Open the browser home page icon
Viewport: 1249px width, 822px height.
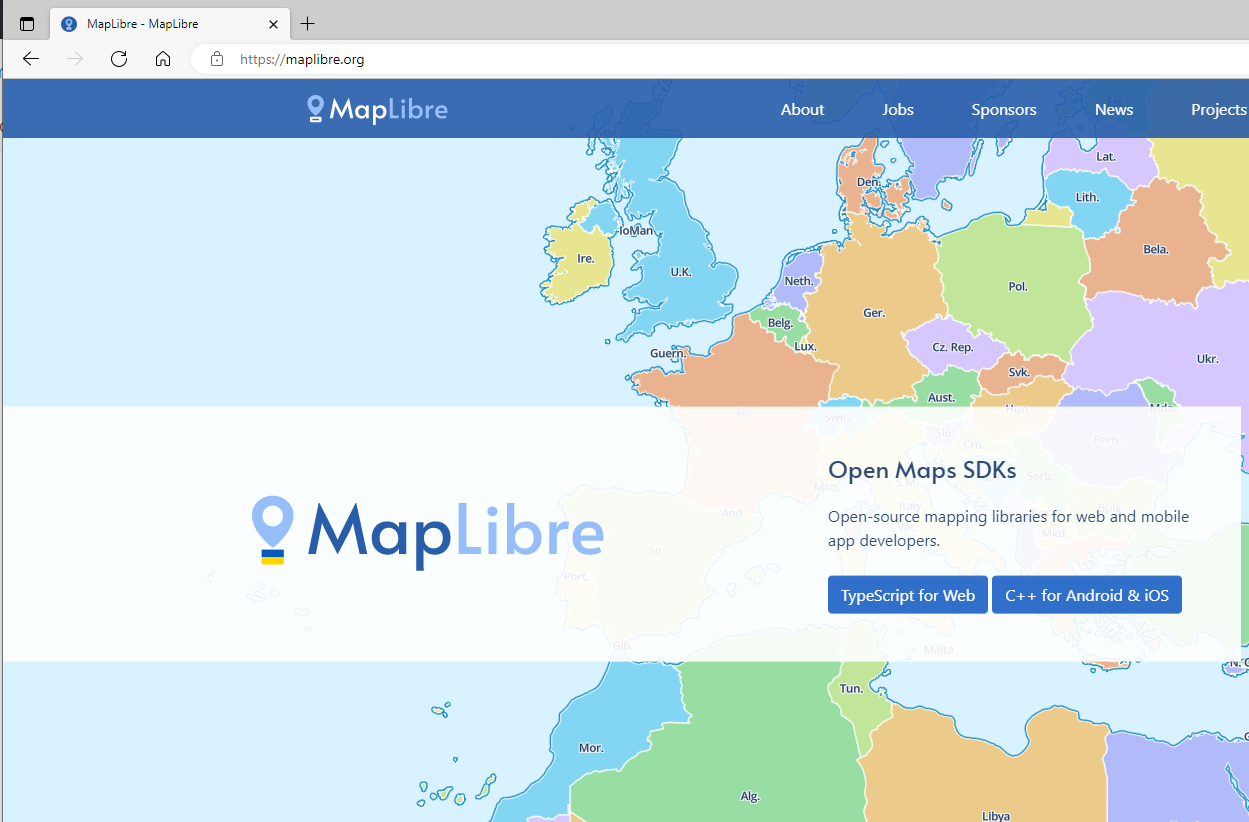point(162,59)
